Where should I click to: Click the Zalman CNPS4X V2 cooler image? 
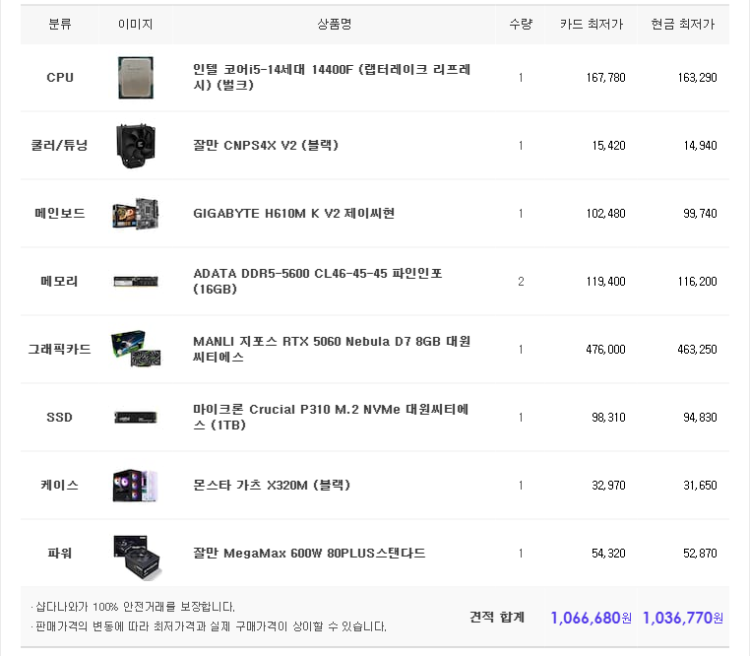point(135,145)
